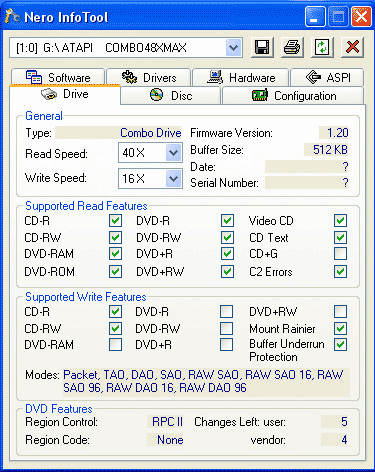The image size is (375, 472).
Task: Toggle DVD+R read feature checkbox
Action: (x=227, y=254)
